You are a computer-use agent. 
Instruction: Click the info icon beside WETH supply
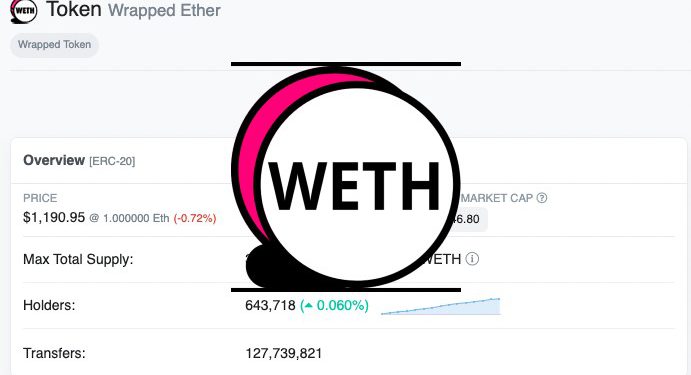click(472, 259)
